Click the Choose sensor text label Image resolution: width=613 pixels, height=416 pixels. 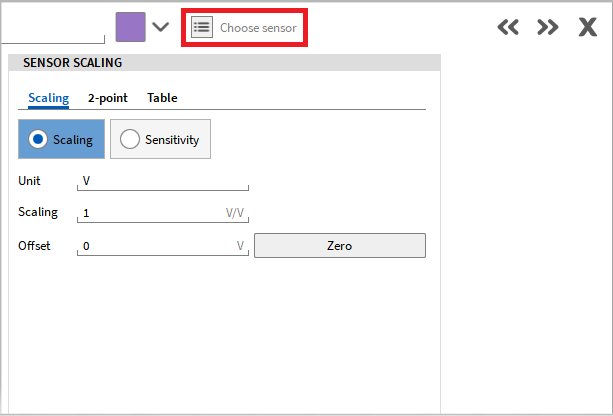(x=258, y=28)
